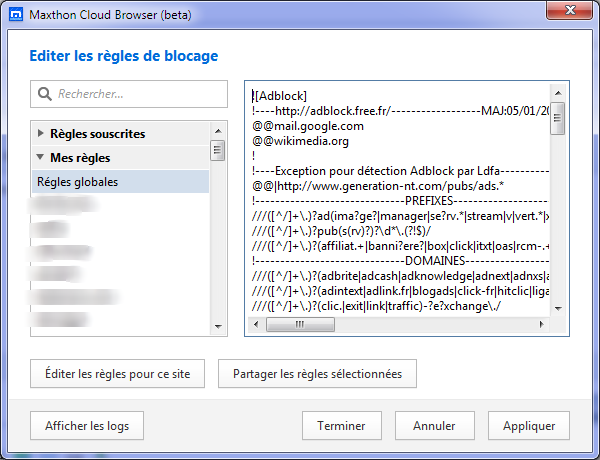This screenshot has width=600, height=460.
Task: Click the ad(ima?ge?|manager rule line
Action: point(400,216)
